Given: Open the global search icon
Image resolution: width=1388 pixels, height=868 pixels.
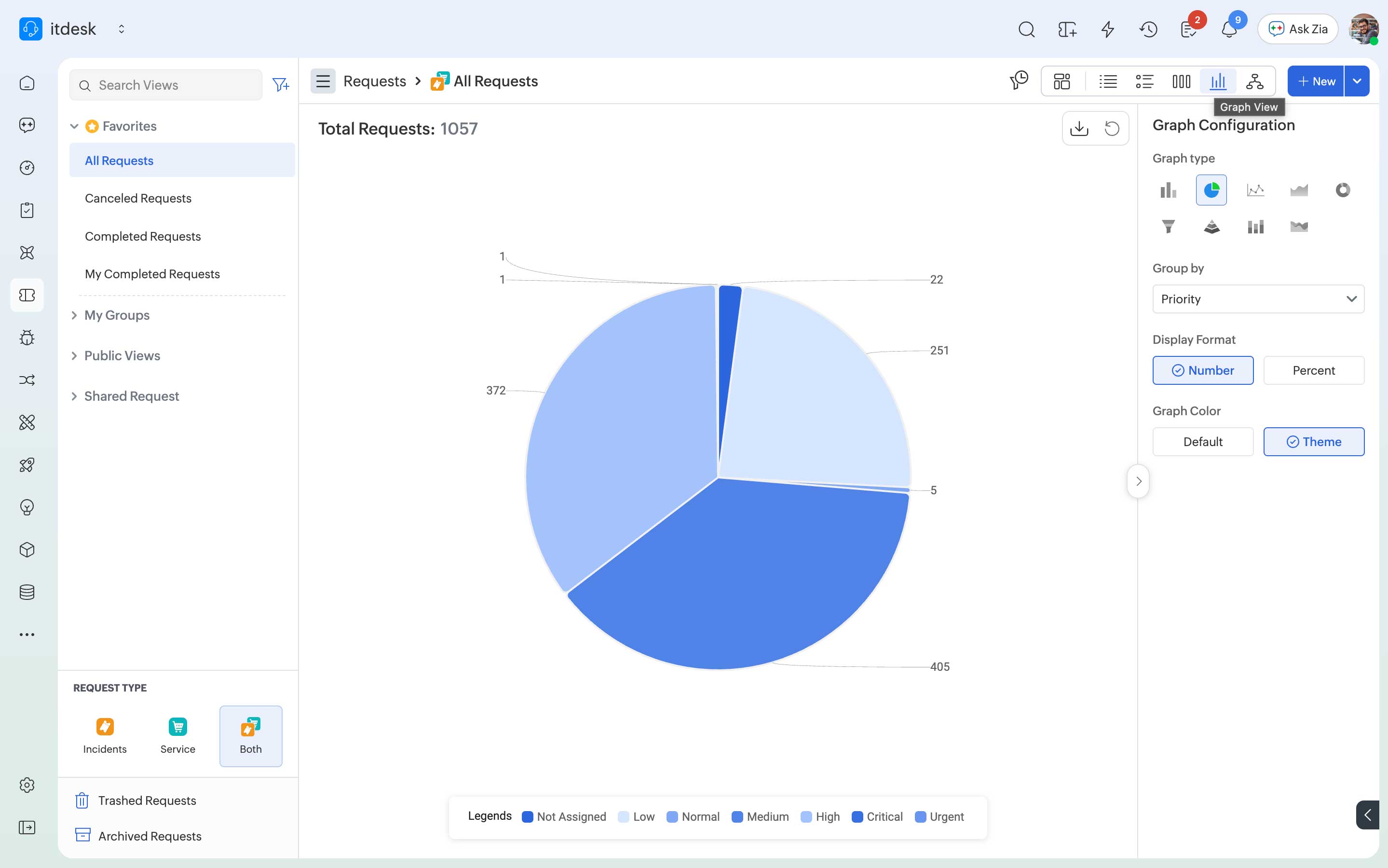Looking at the screenshot, I should (x=1026, y=29).
